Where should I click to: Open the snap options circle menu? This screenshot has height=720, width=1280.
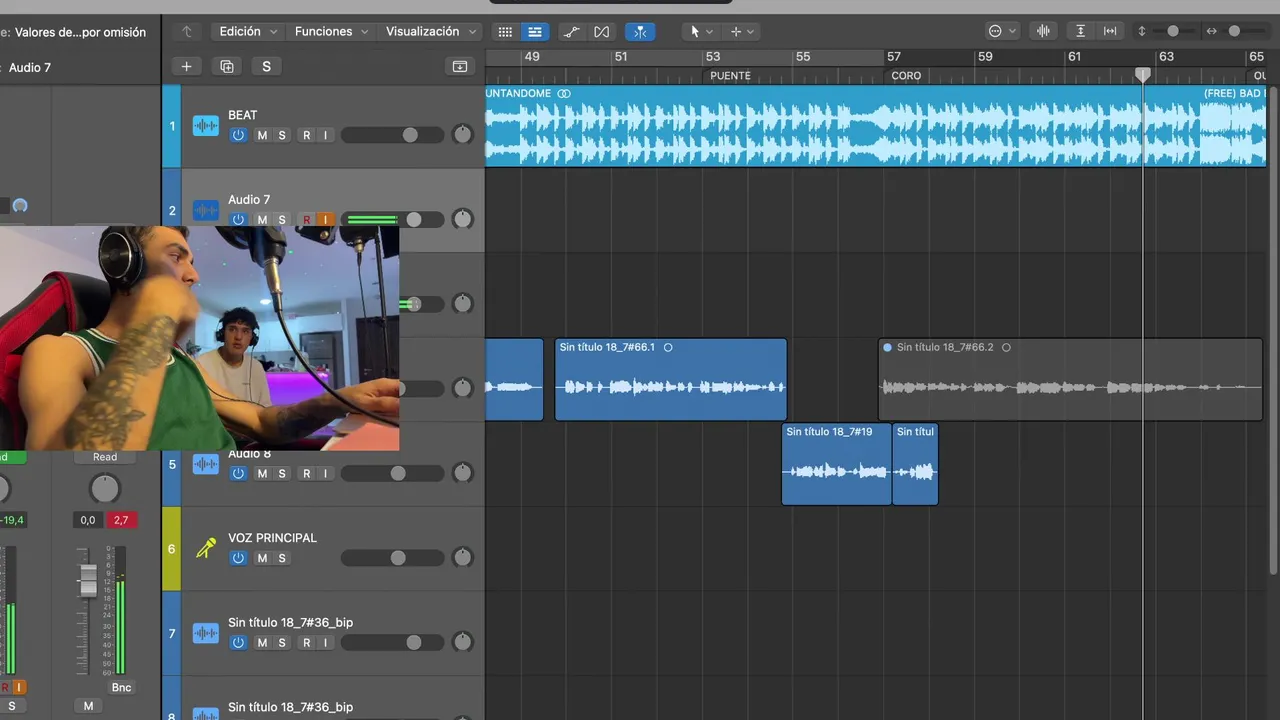1002,32
